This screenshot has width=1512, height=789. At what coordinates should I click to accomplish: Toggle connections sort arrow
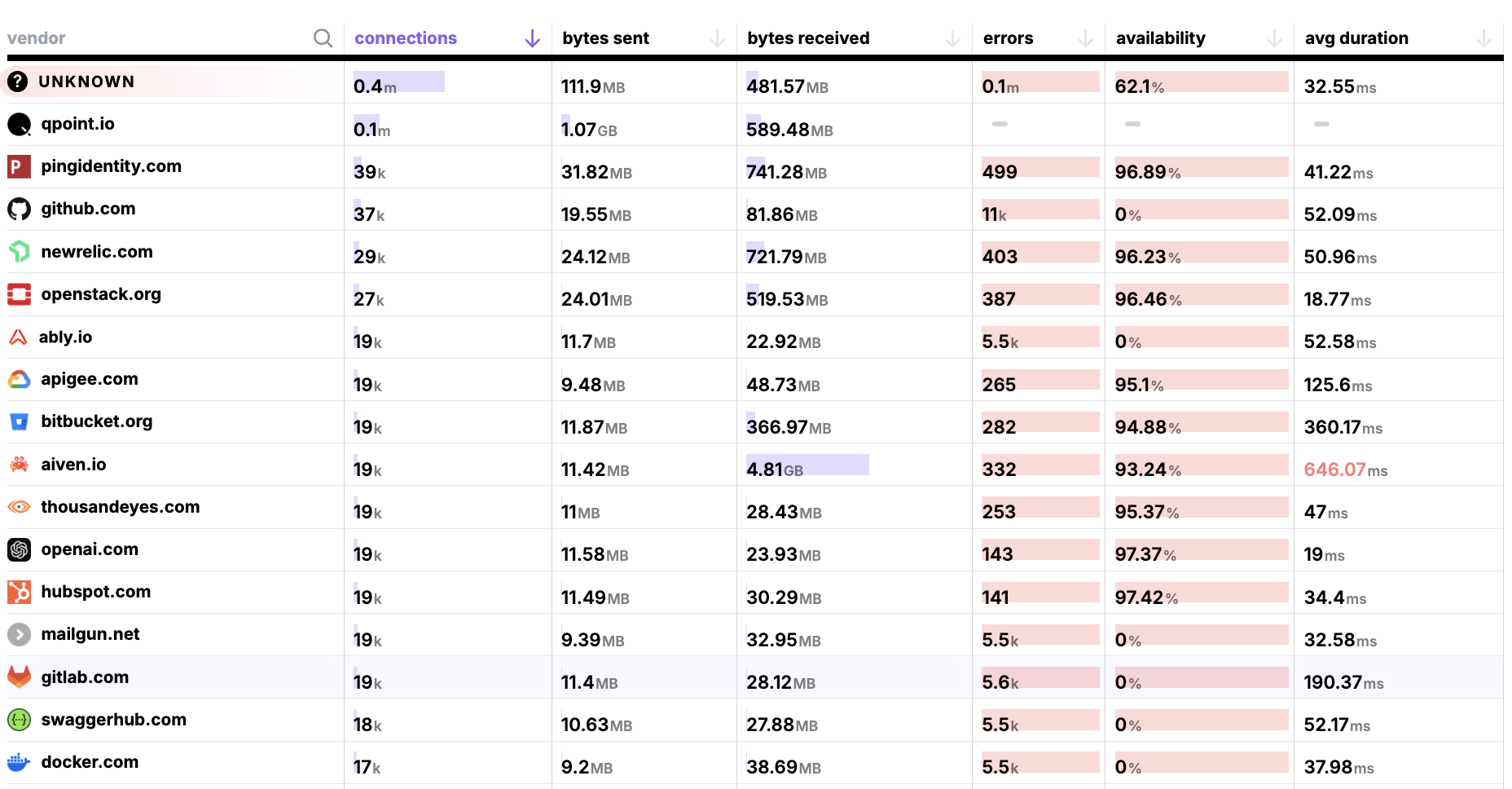pos(532,38)
